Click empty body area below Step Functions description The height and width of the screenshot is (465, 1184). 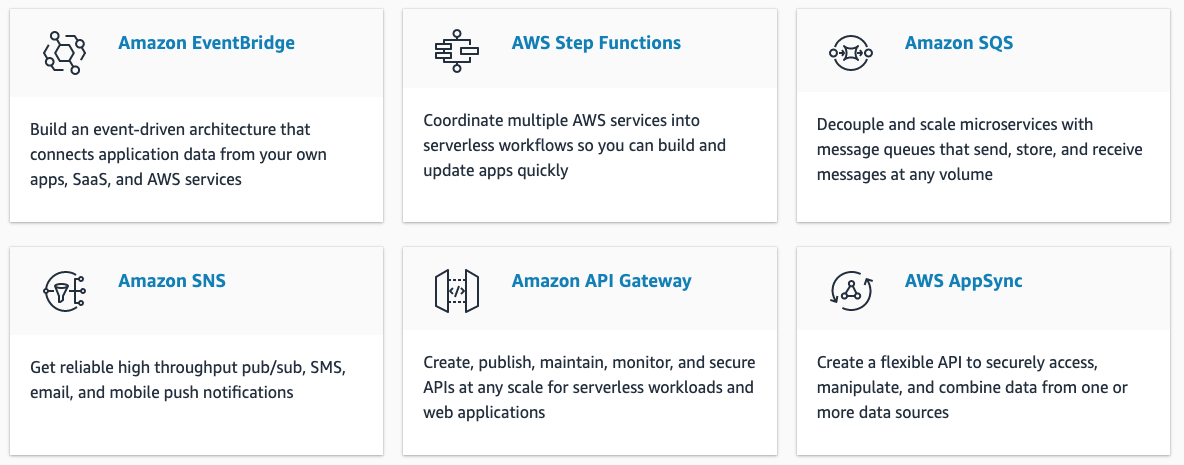coord(590,201)
